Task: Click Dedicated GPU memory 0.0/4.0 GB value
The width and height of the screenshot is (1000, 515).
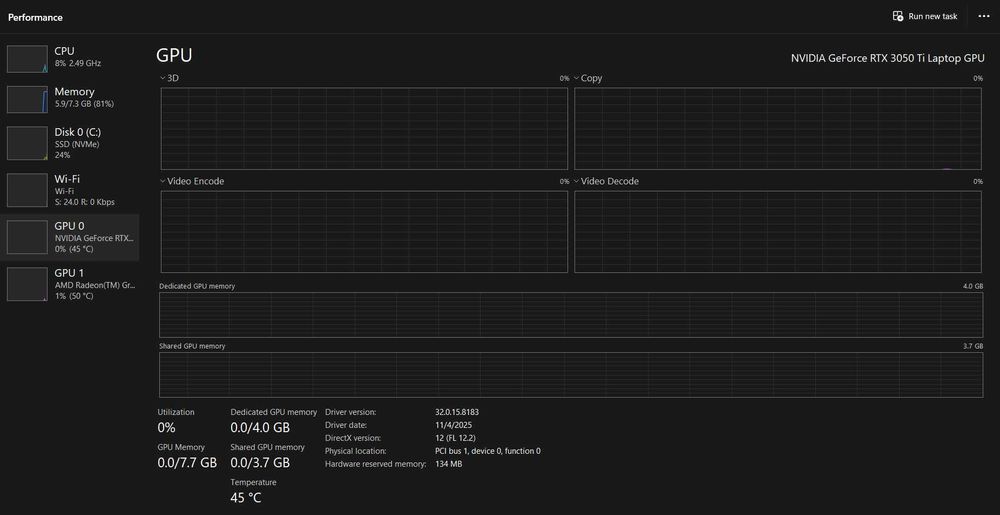Action: pos(260,428)
